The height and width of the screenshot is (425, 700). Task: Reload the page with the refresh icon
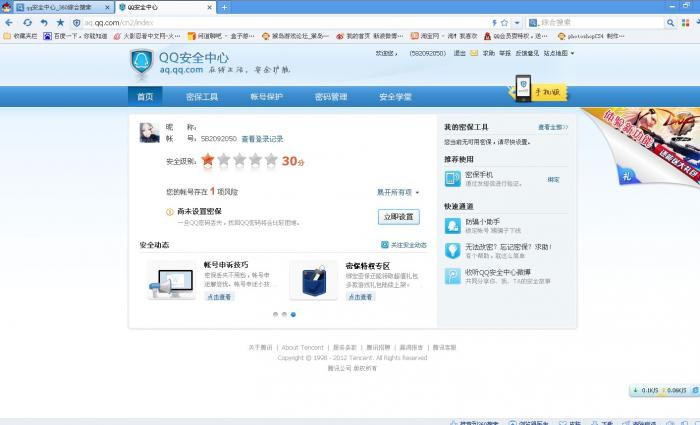[x=27, y=22]
